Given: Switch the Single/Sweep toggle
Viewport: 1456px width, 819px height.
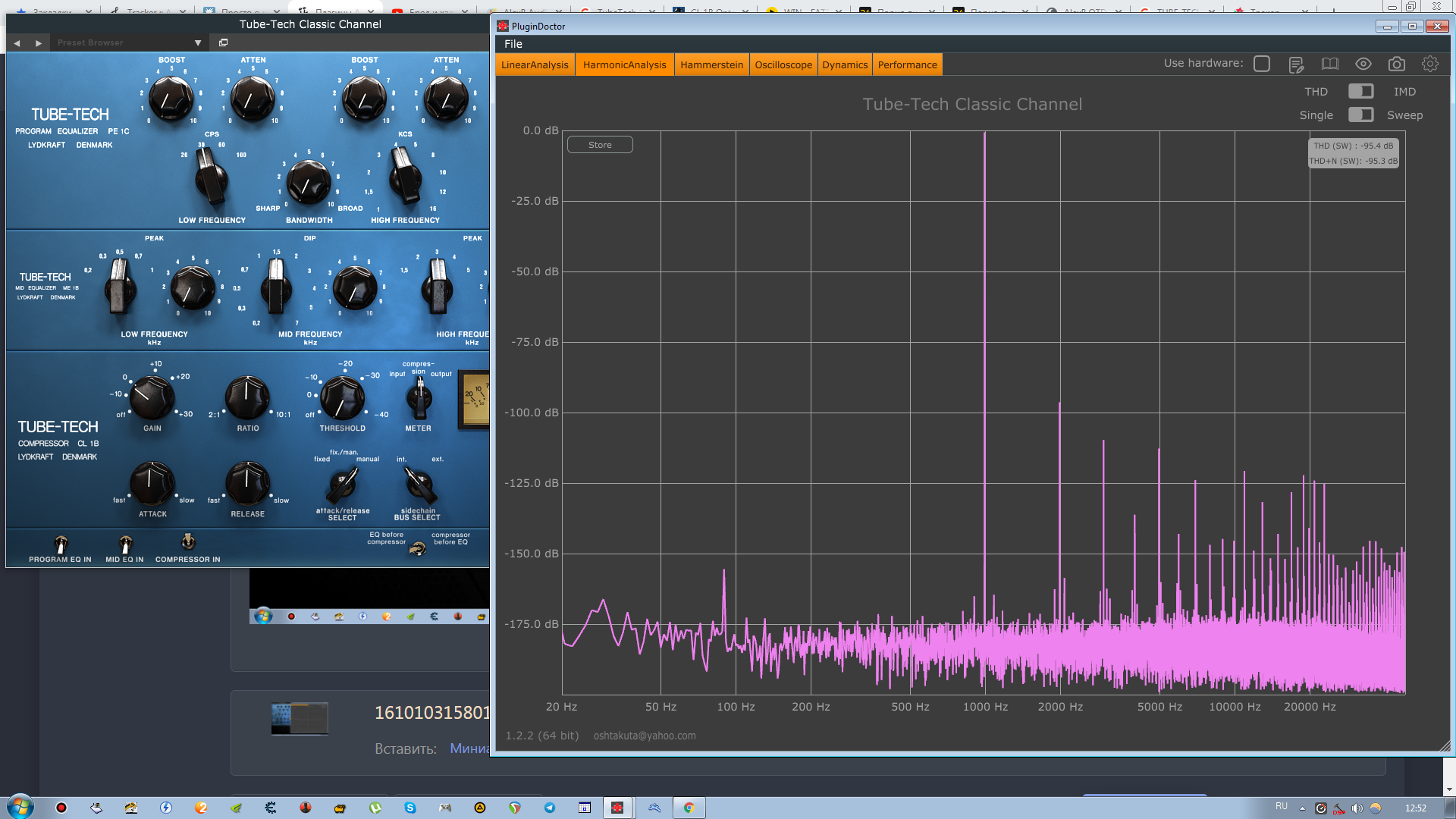Looking at the screenshot, I should coord(1360,115).
